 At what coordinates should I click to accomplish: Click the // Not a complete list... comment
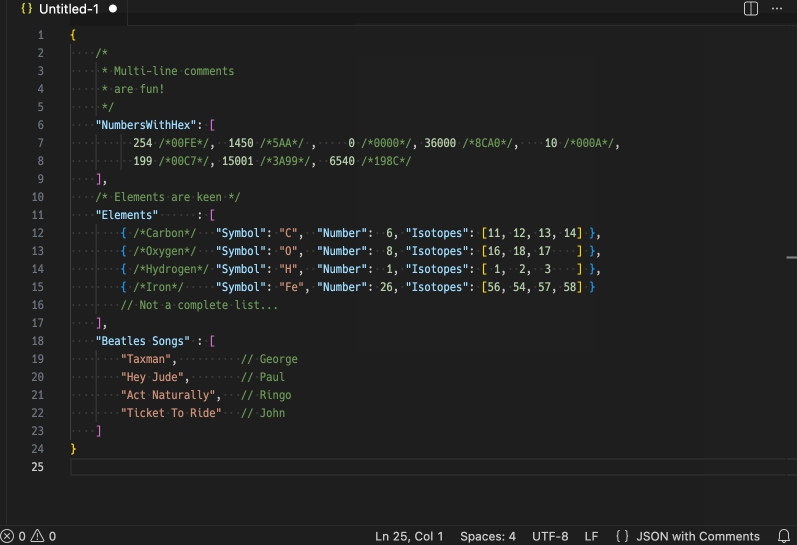(199, 305)
